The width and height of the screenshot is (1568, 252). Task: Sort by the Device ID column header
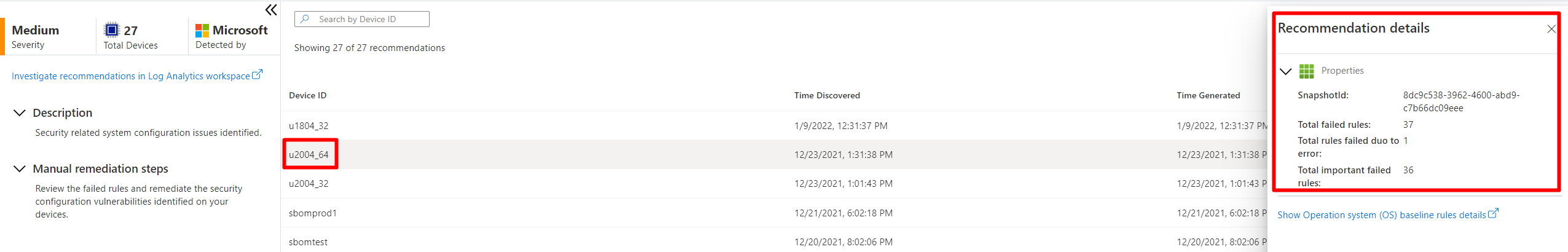coord(307,95)
